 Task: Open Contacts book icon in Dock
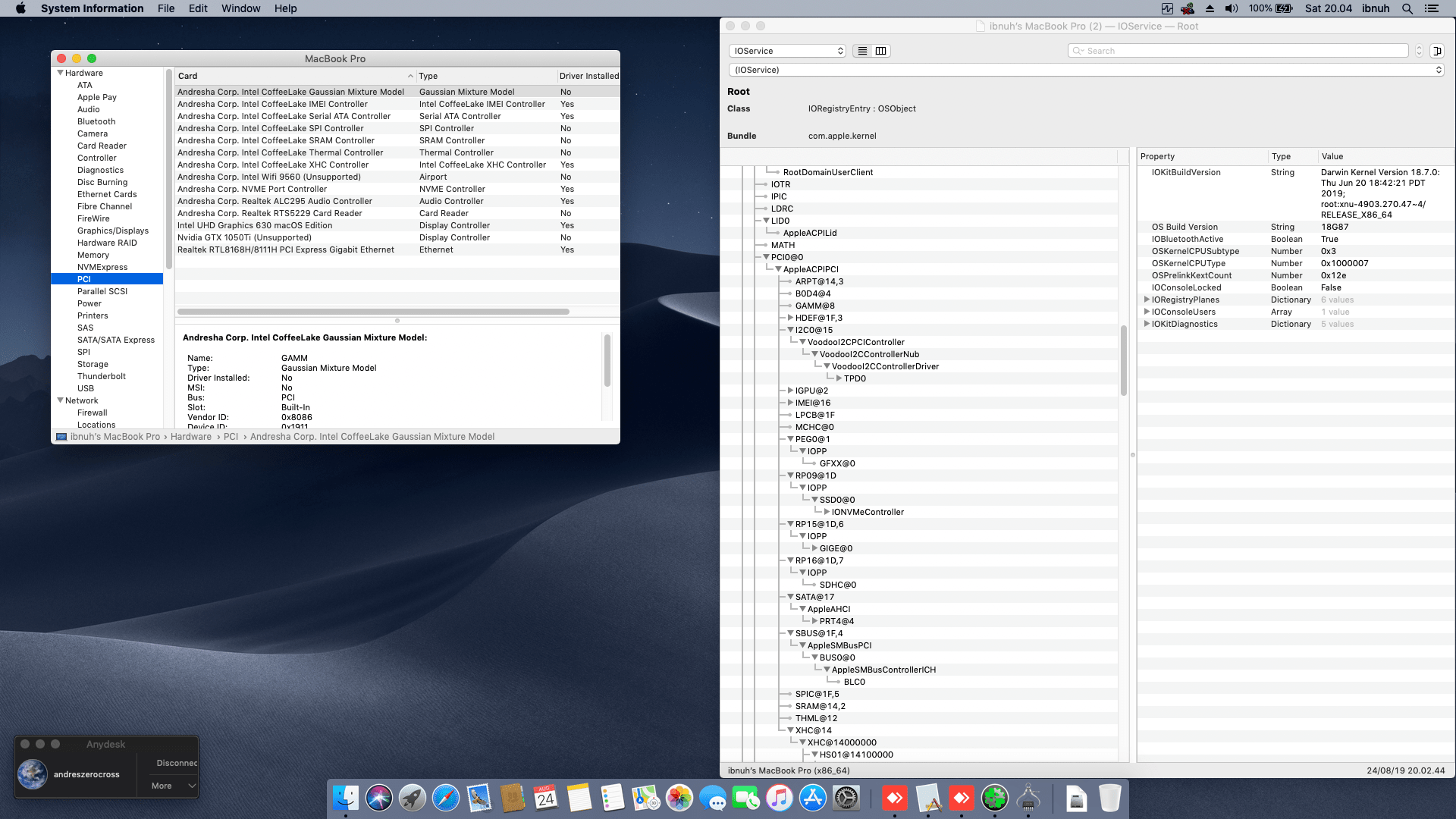tap(513, 798)
